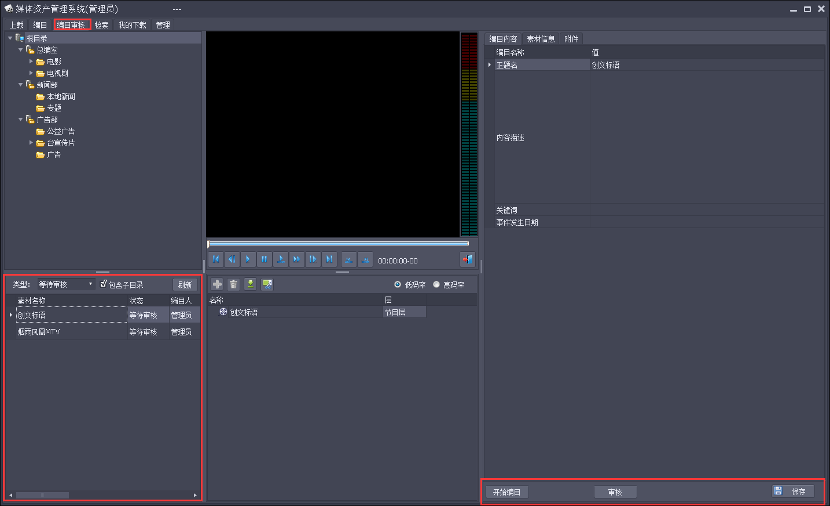Collapse the 广告部 tree node
830x506 pixels.
tap(20, 119)
